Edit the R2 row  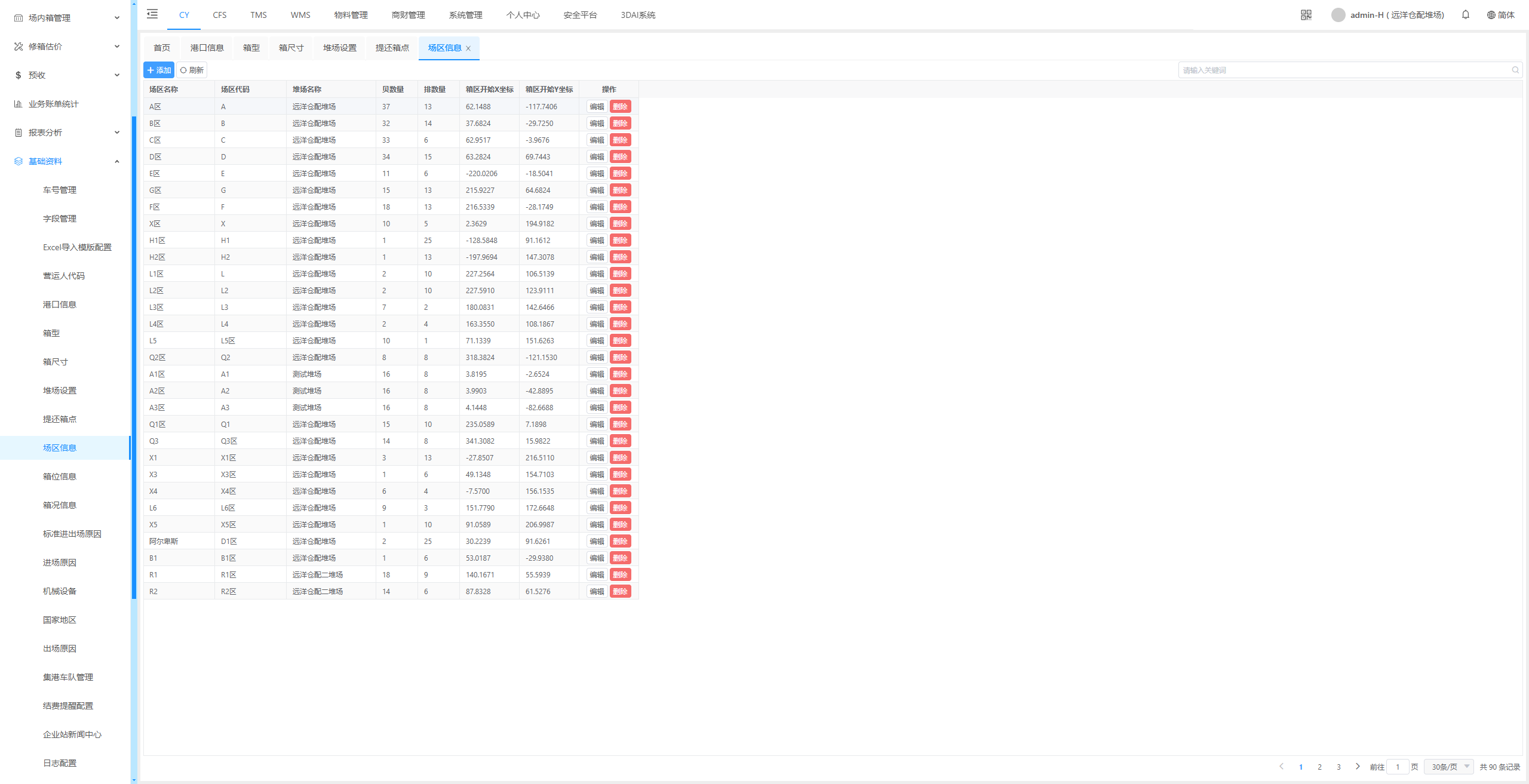(x=596, y=592)
